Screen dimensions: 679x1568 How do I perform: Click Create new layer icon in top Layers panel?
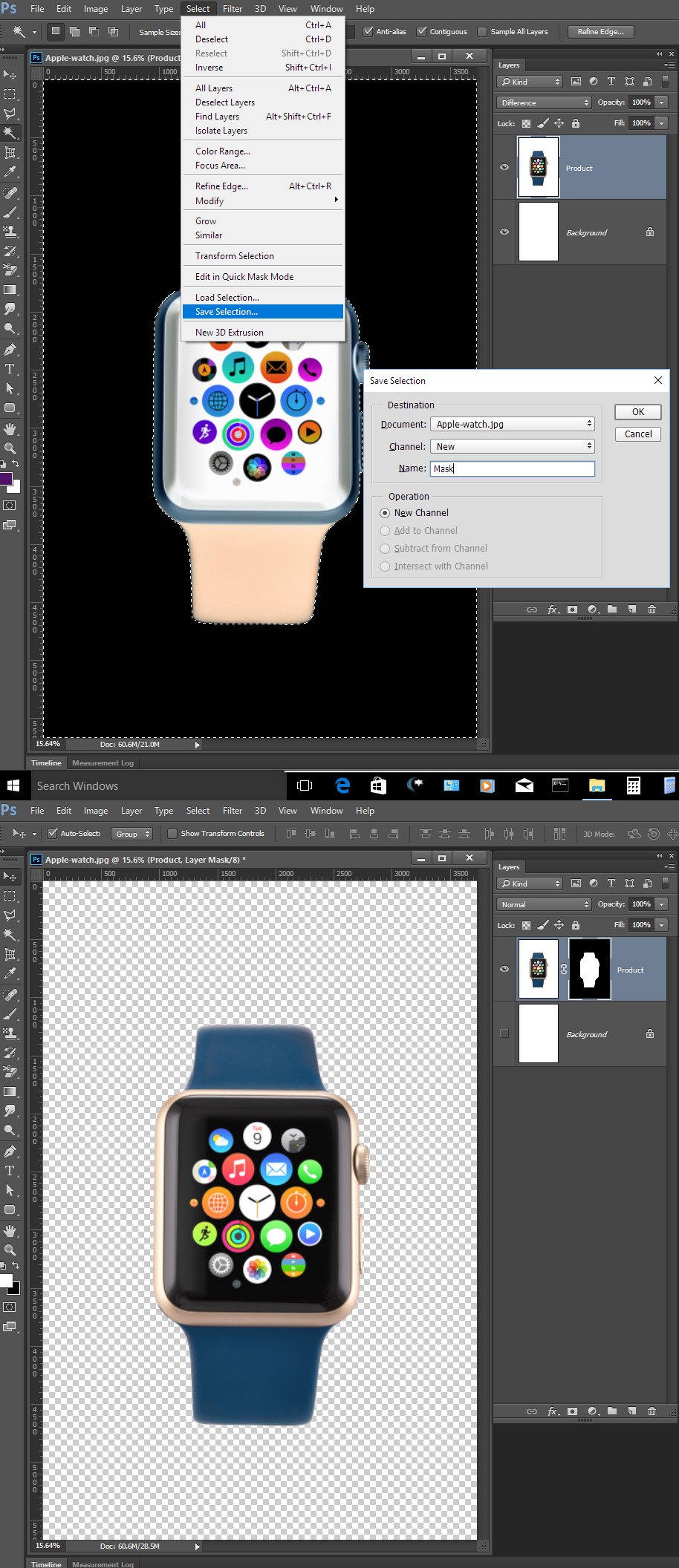631,610
